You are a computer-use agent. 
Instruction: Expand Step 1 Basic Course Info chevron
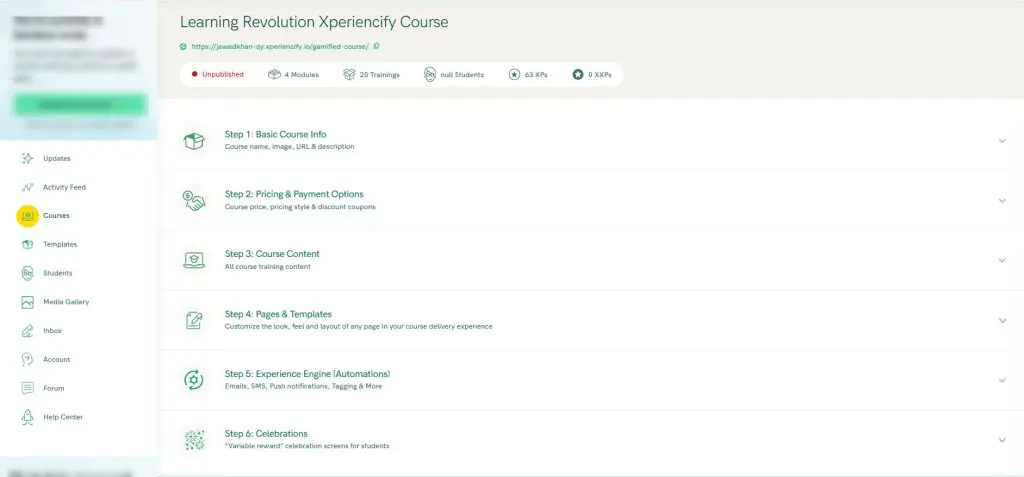(1002, 141)
